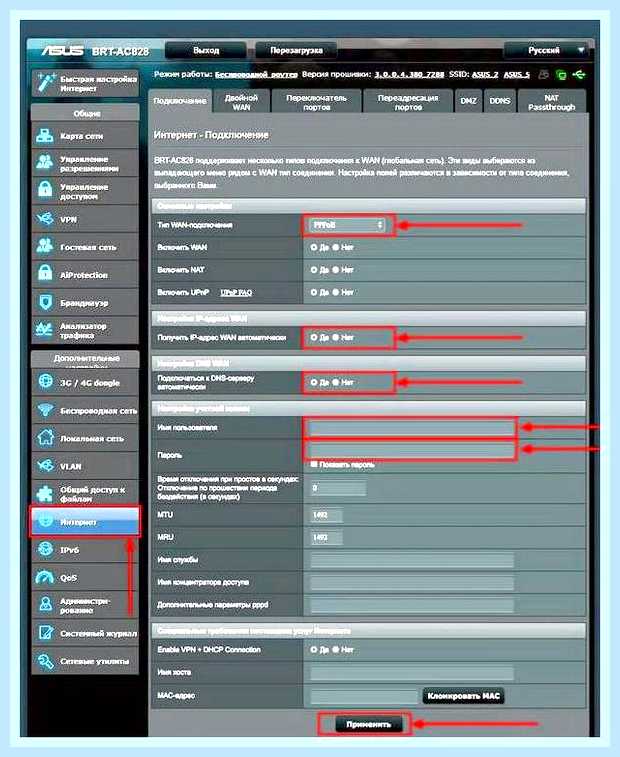Click the Имя пользователя username field
Screen dimensions: 620x757
pyautogui.click(x=412, y=428)
